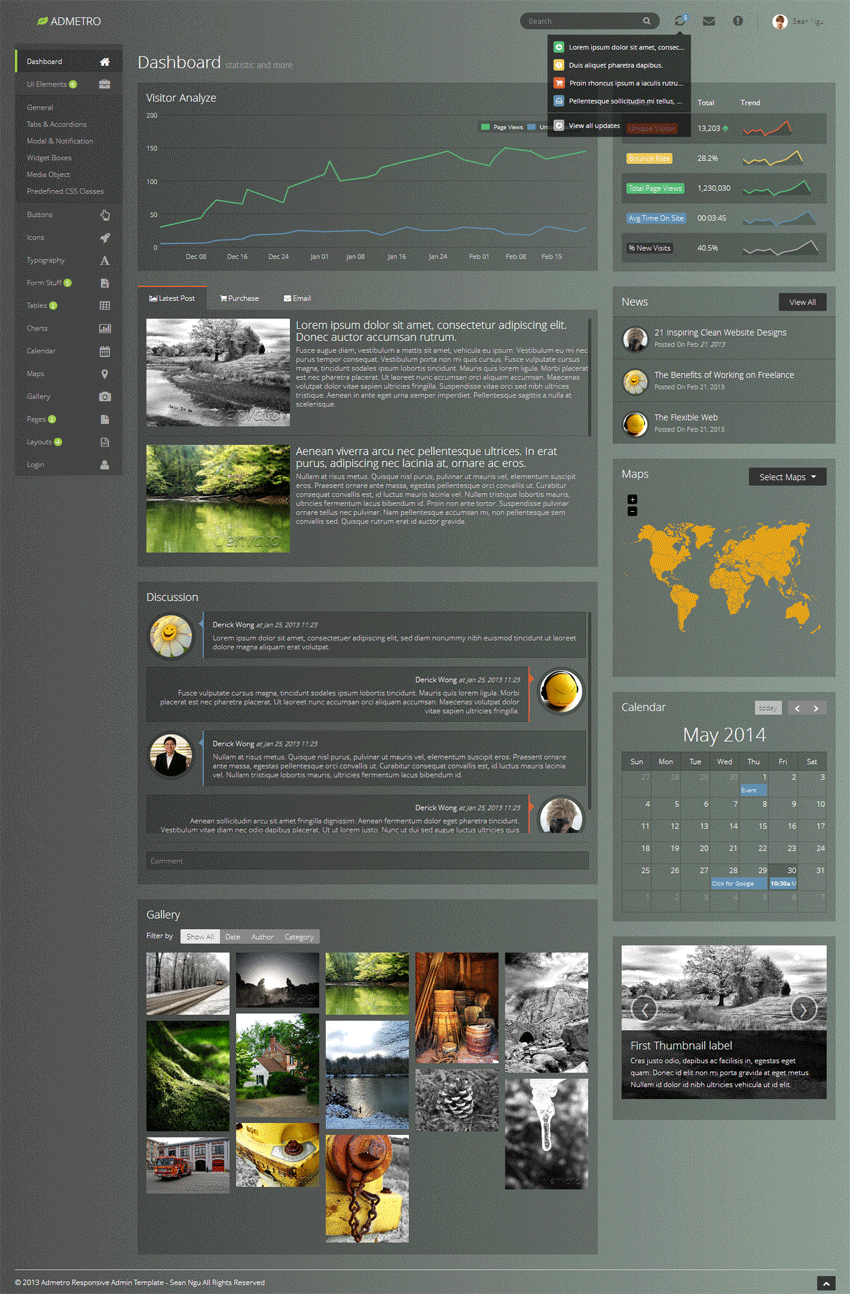
Task: Collapse the UI Elements sidebar section
Action: pyautogui.click(x=68, y=85)
